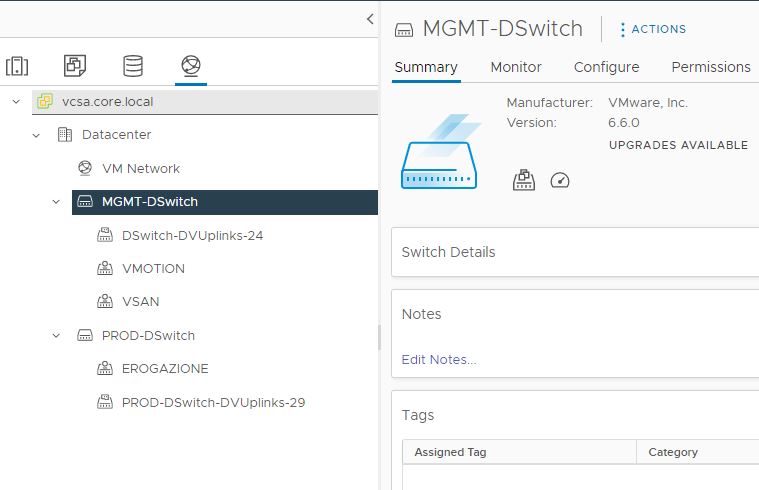The width and height of the screenshot is (759, 490).
Task: Open the Permissions tab
Action: coord(711,67)
